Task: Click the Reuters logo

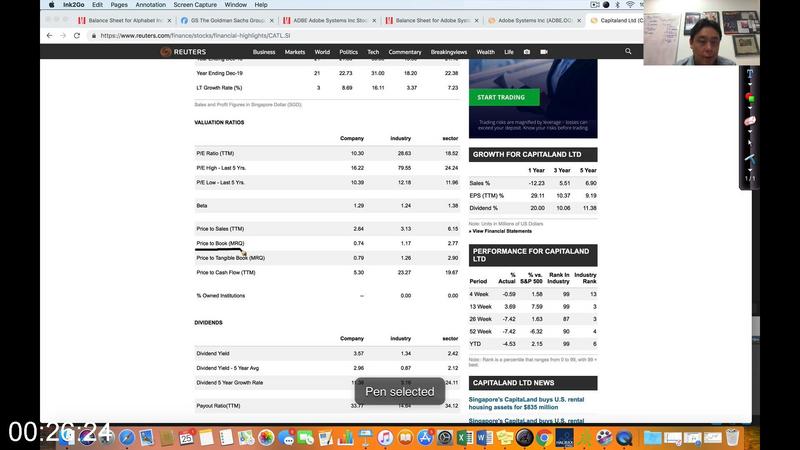Action: [x=183, y=52]
